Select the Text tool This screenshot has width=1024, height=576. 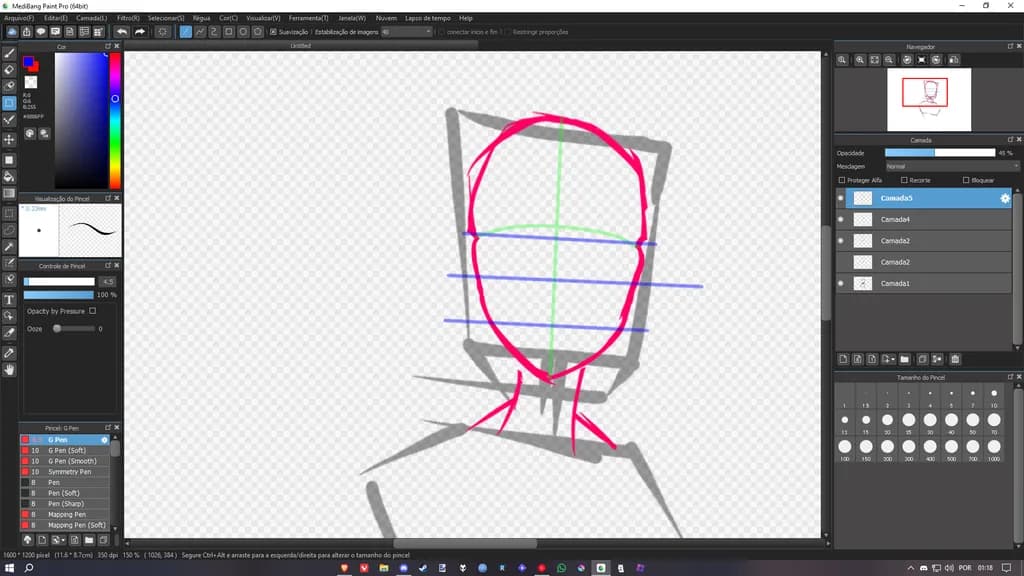point(9,300)
